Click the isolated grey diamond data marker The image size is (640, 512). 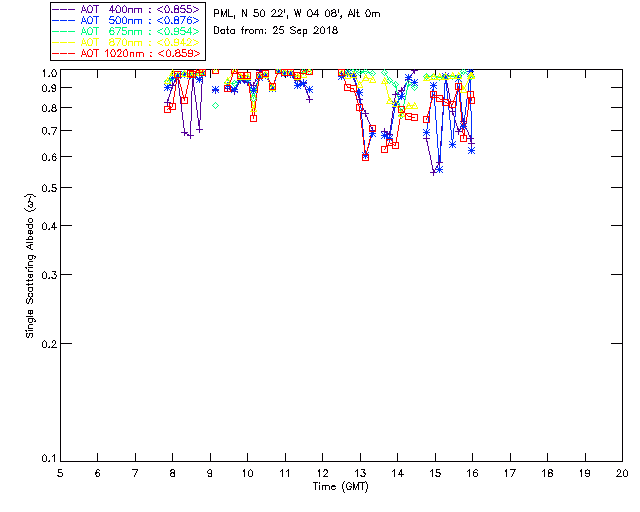click(215, 105)
